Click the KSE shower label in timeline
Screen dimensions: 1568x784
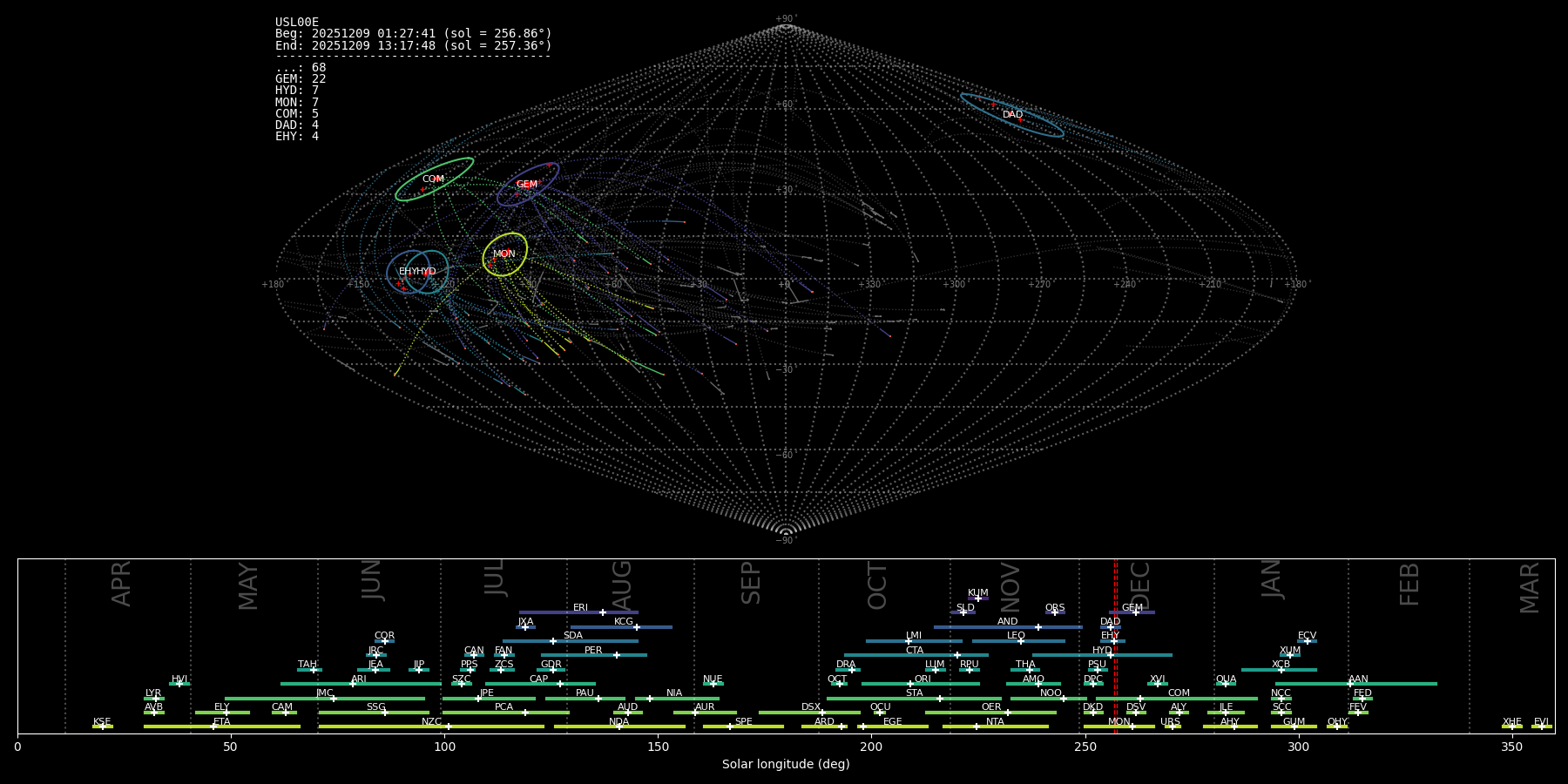point(102,722)
